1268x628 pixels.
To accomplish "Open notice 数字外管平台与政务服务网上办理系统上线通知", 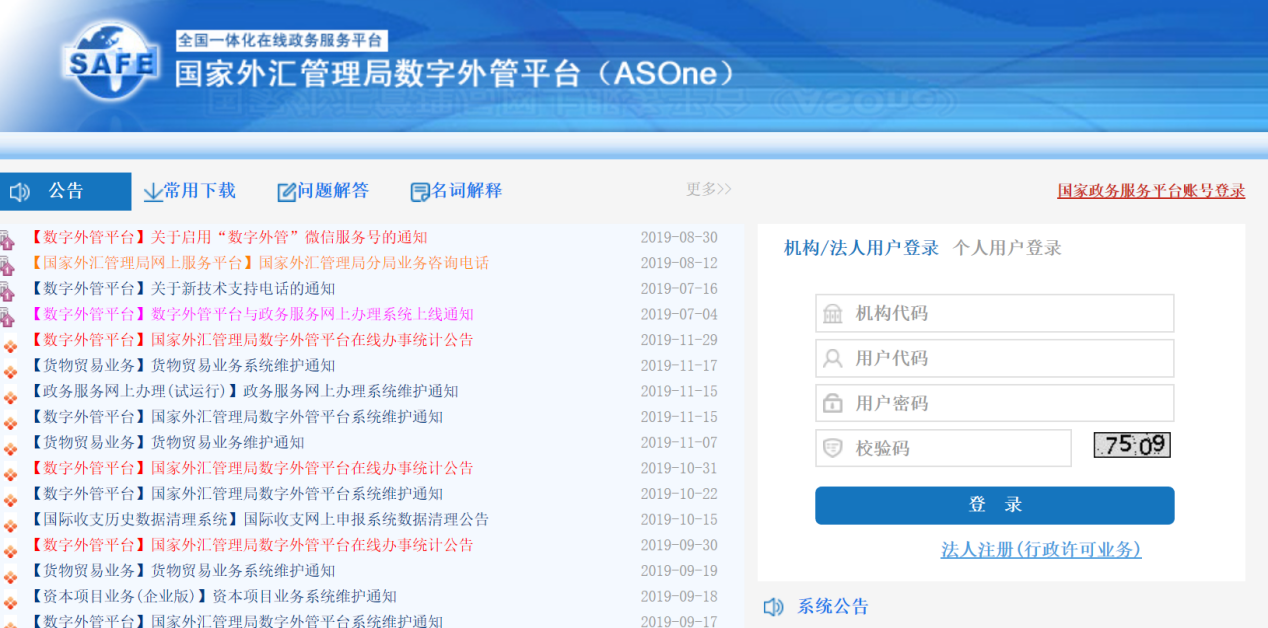I will coord(251,314).
